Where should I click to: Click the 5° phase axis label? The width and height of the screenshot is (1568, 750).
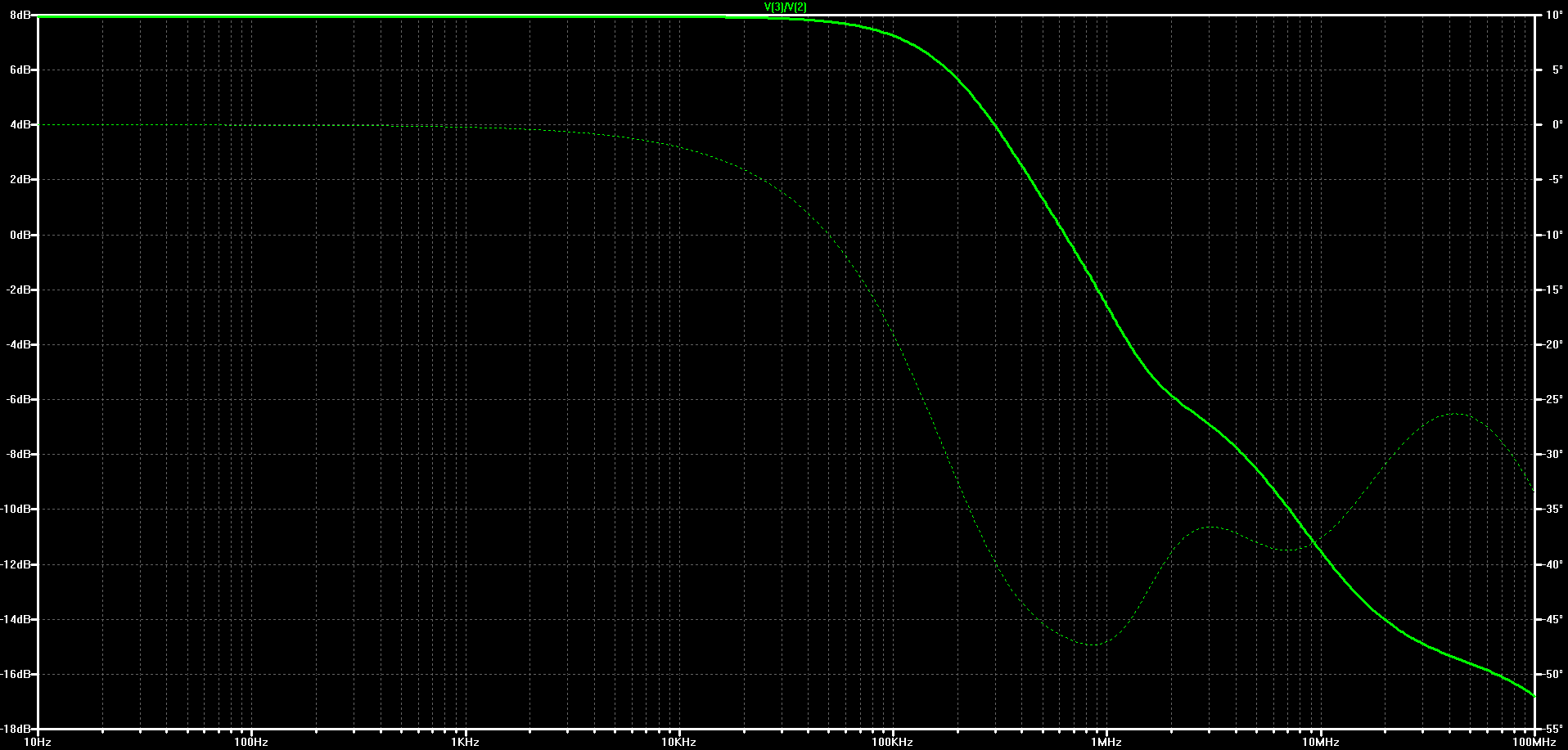click(x=1557, y=70)
